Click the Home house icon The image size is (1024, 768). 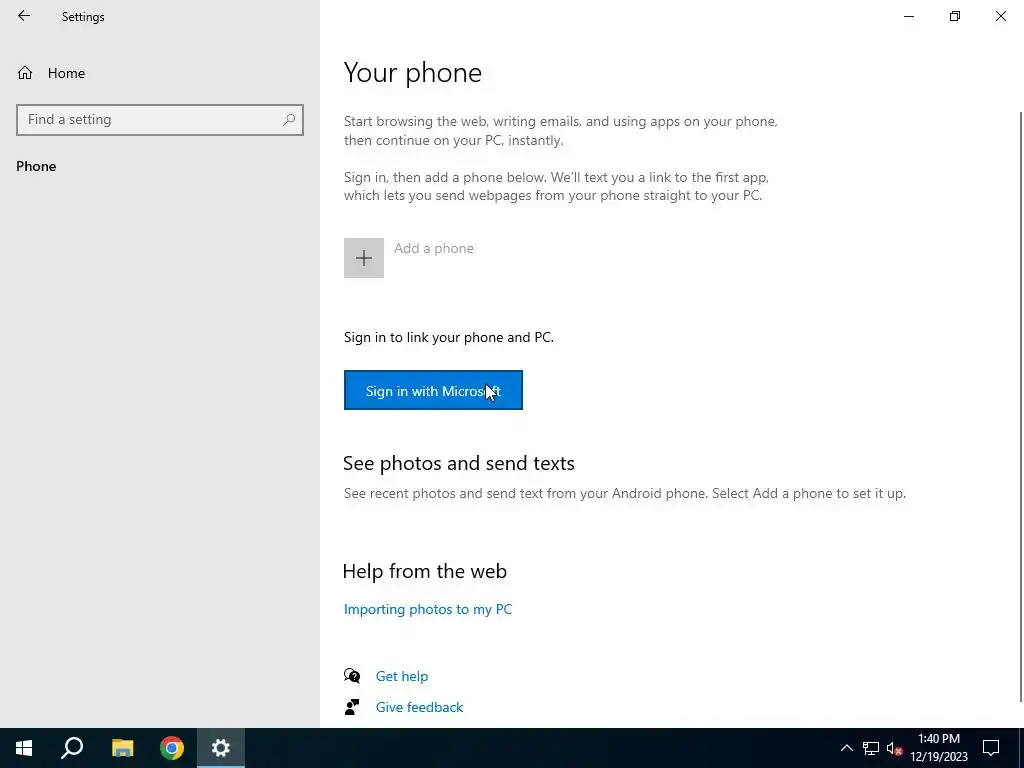click(25, 73)
